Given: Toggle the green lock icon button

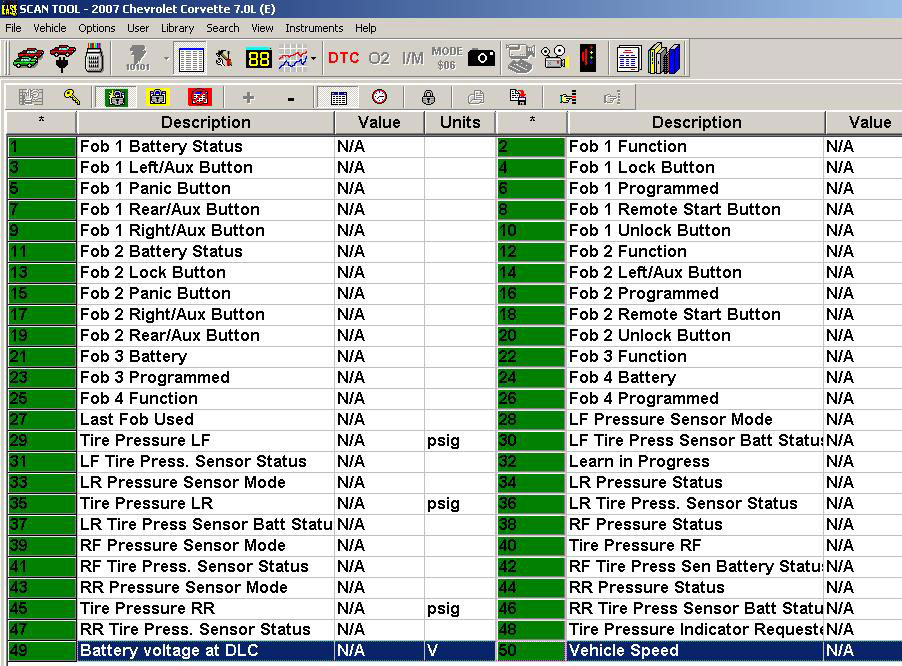Looking at the screenshot, I should pos(117,97).
